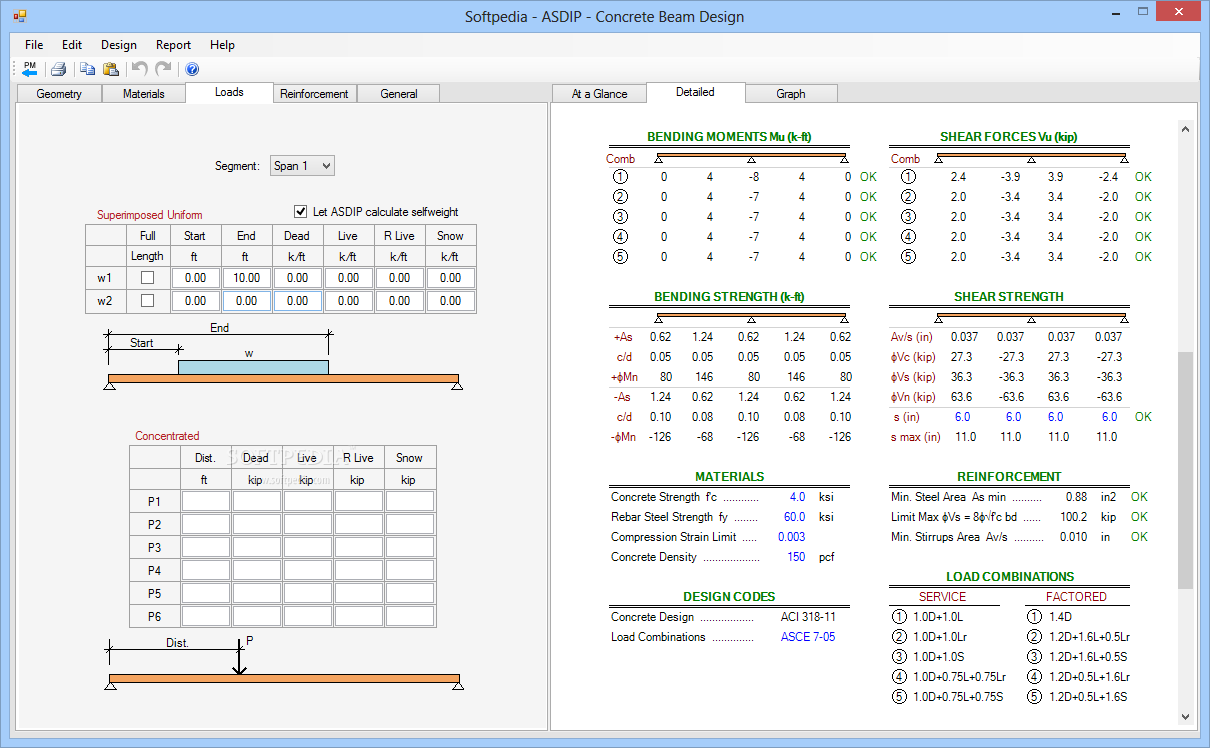Open Help via the blue question icon
This screenshot has height=748, width=1210.
tap(192, 69)
